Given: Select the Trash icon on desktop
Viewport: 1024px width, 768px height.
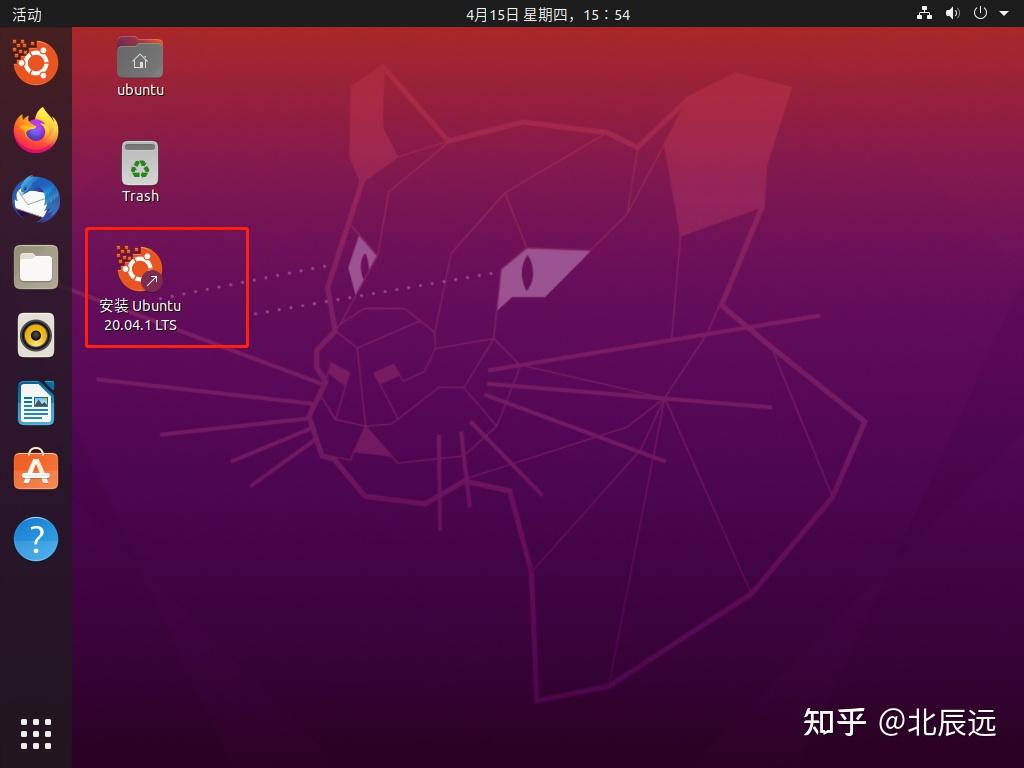Looking at the screenshot, I should coord(140,172).
